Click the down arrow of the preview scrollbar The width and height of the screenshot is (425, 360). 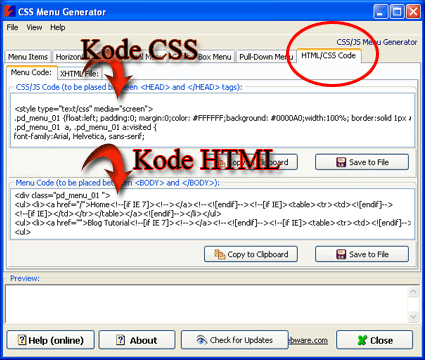click(x=413, y=317)
